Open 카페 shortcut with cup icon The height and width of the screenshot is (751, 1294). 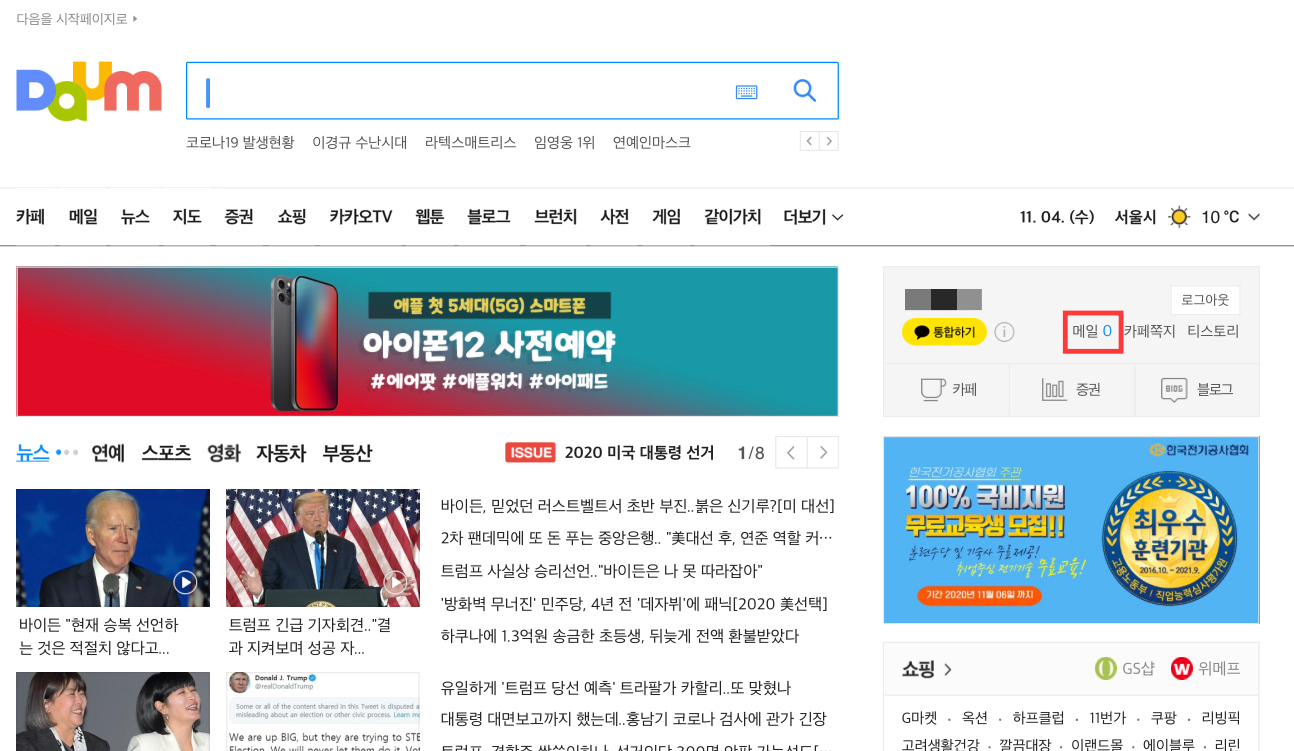[x=947, y=390]
